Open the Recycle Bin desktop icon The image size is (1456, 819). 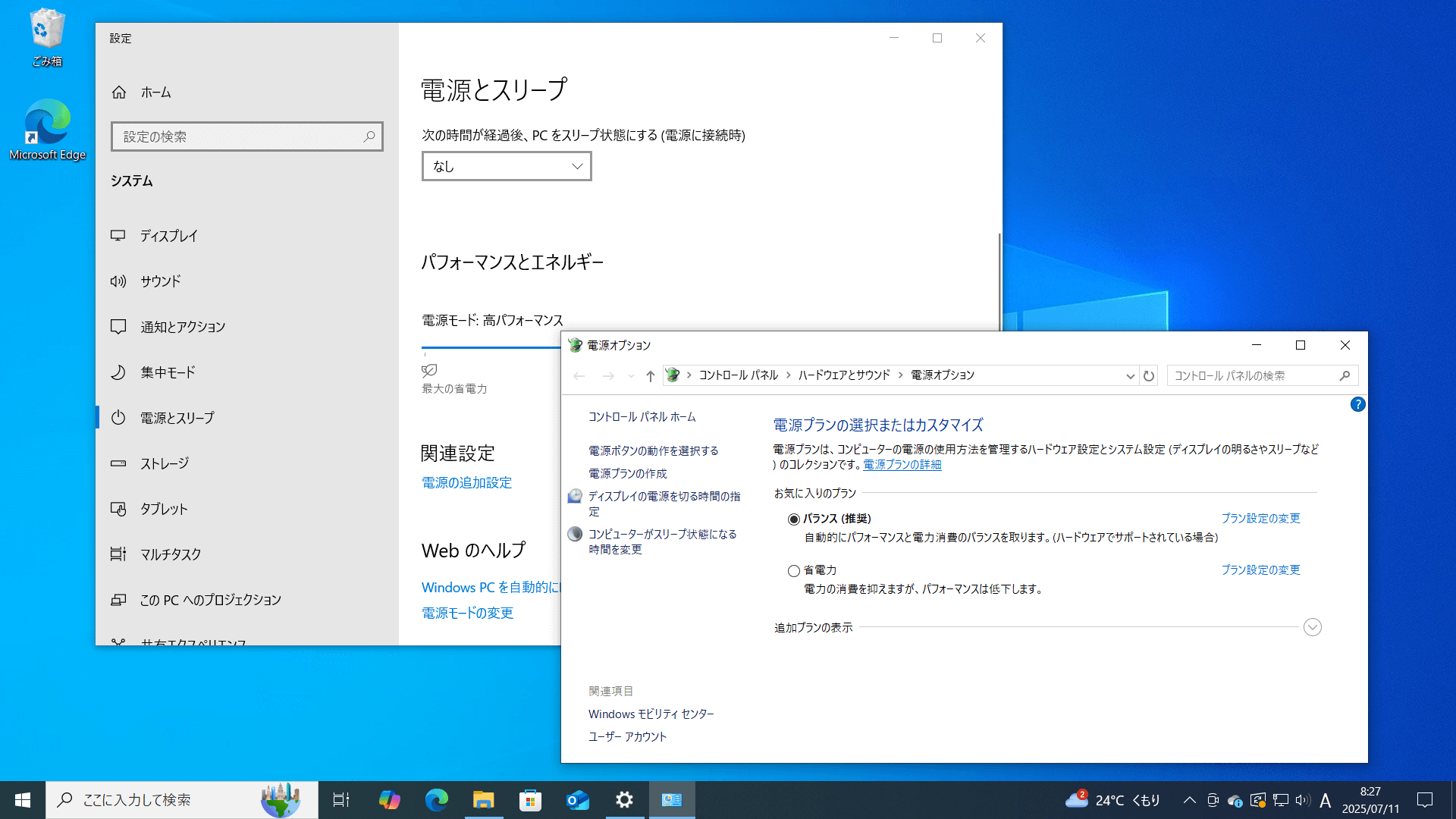tap(47, 36)
